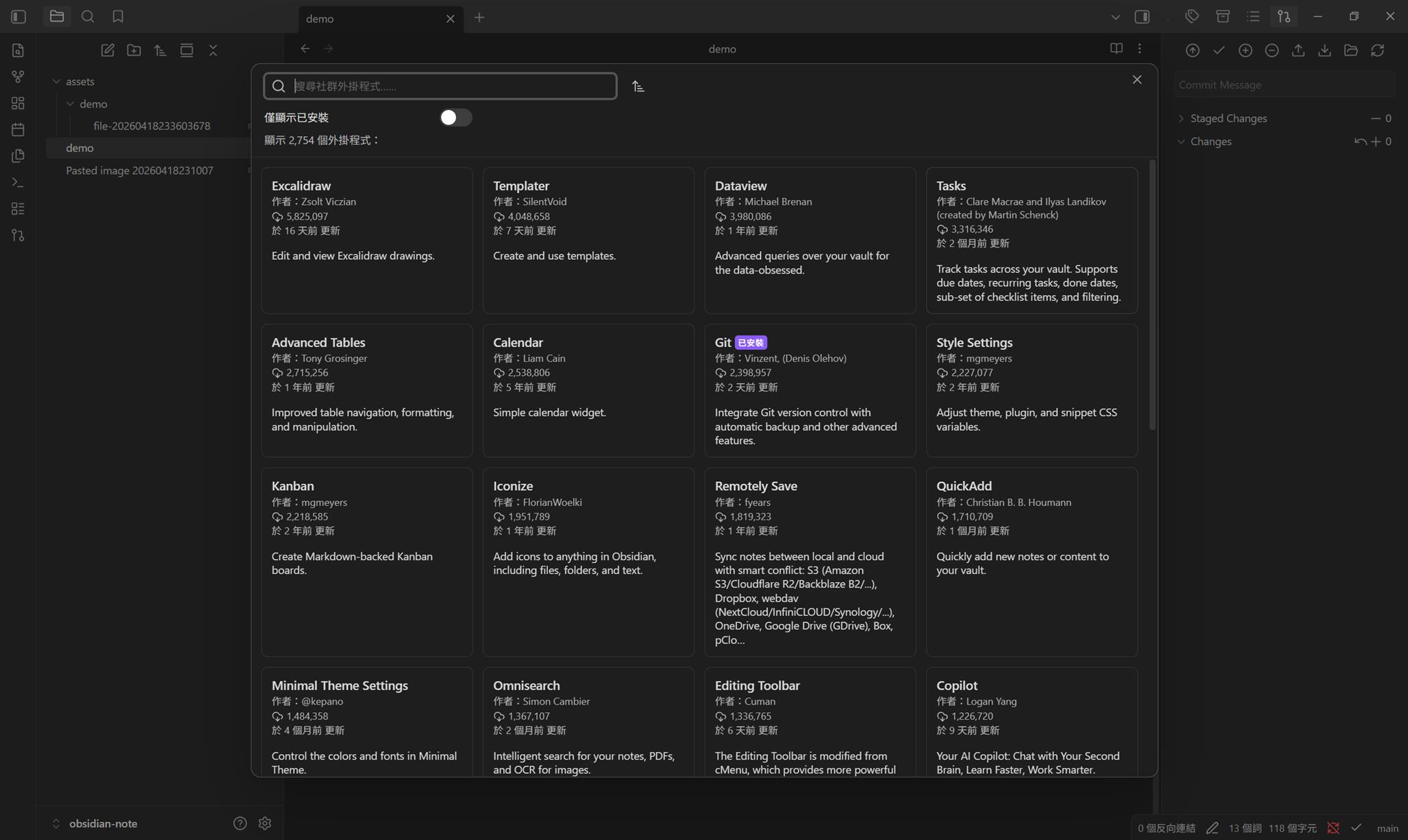The height and width of the screenshot is (840, 1408).
Task: Click the Git refresh icon
Action: (1377, 50)
